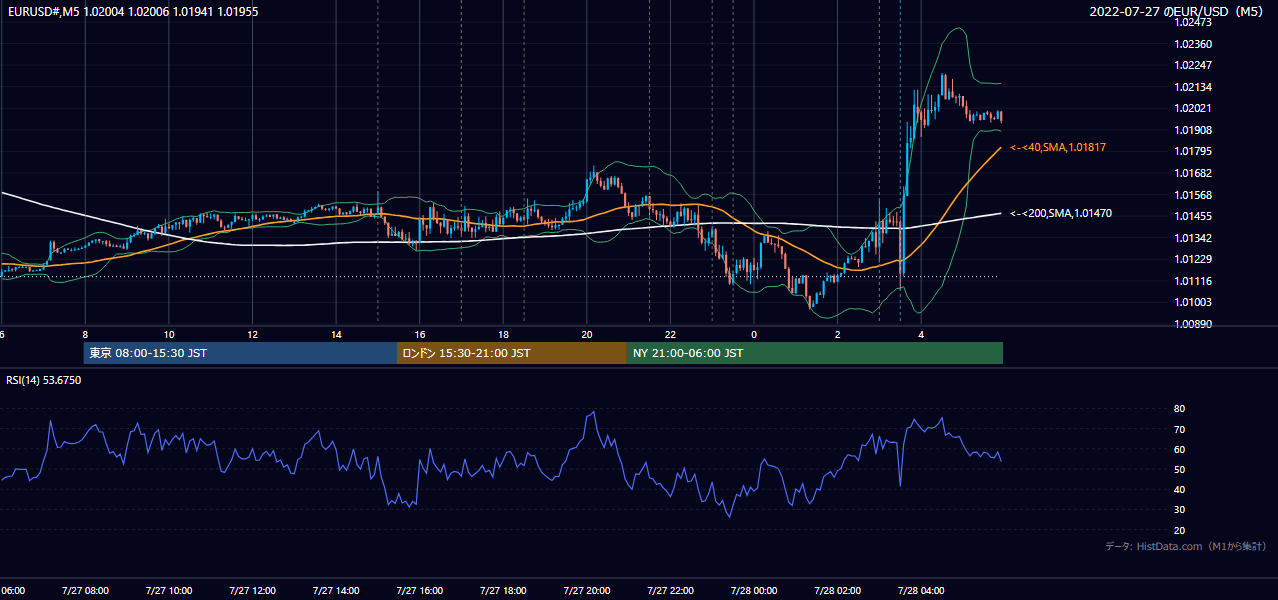Click price axis value 1.01908
This screenshot has height=600, width=1278.
point(1193,130)
